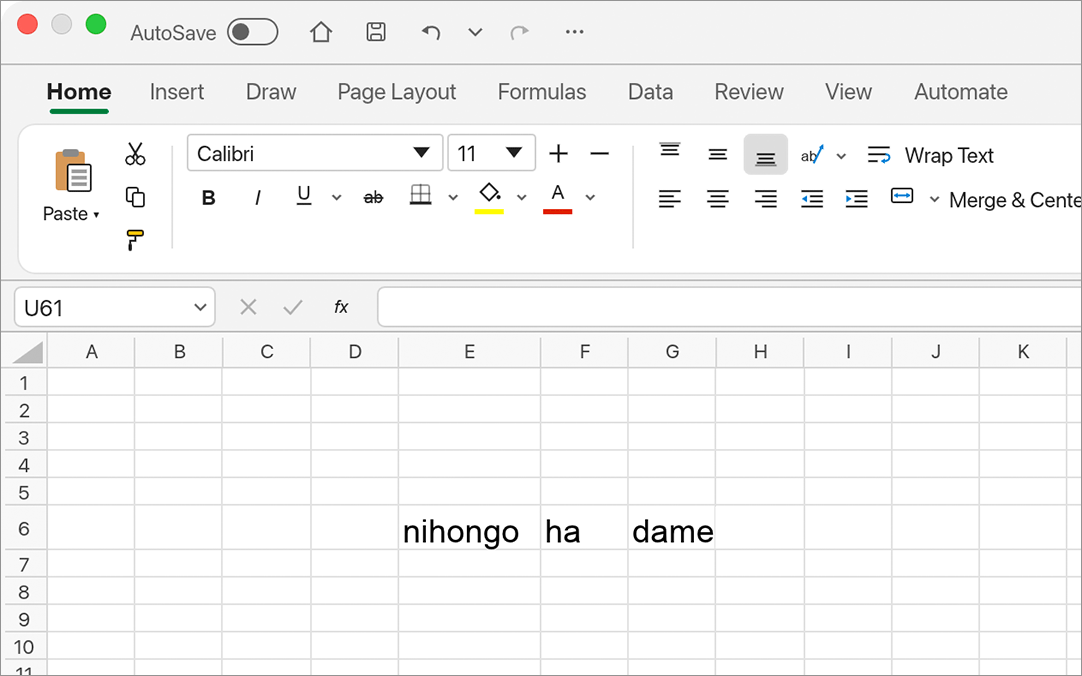Apply the yellow fill color

[489, 198]
